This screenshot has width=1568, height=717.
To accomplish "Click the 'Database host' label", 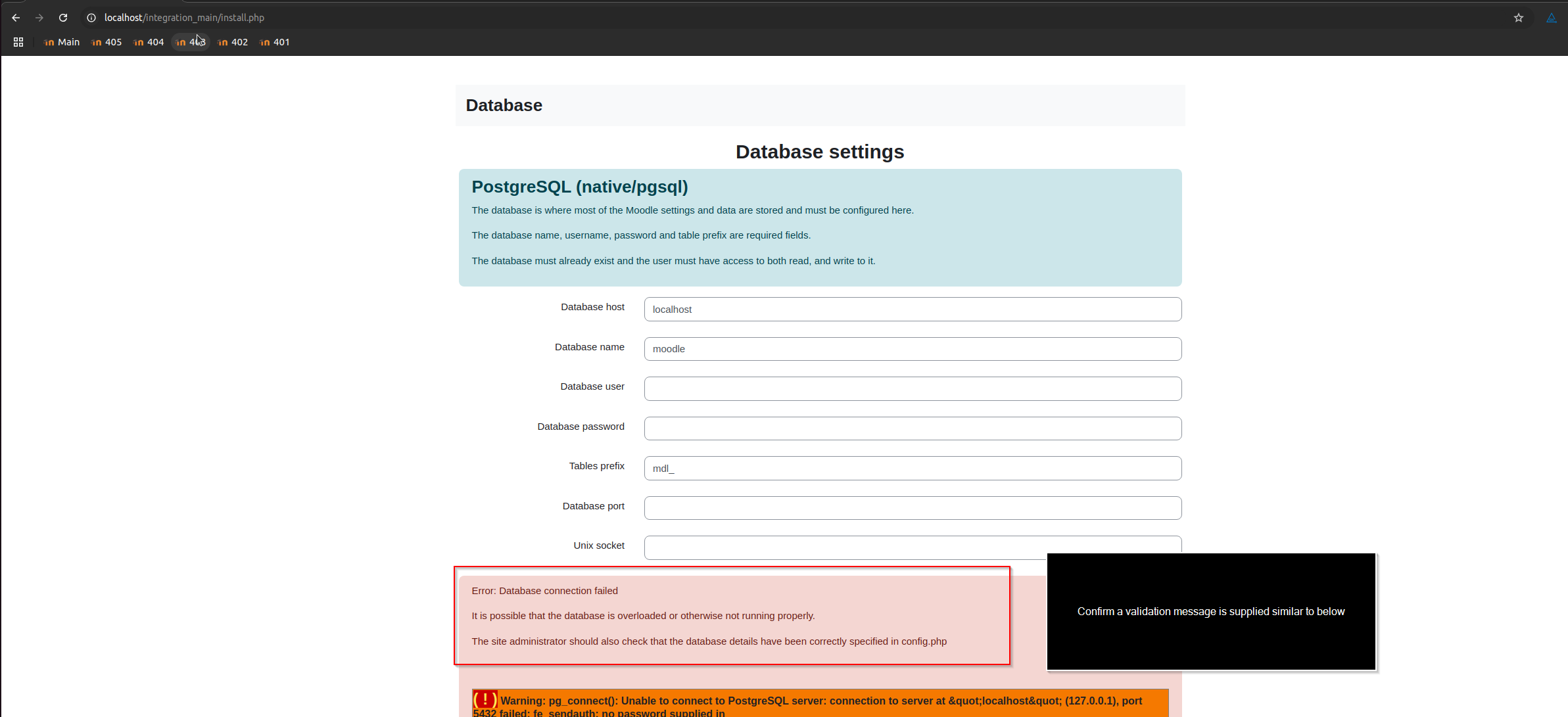I will 592,307.
